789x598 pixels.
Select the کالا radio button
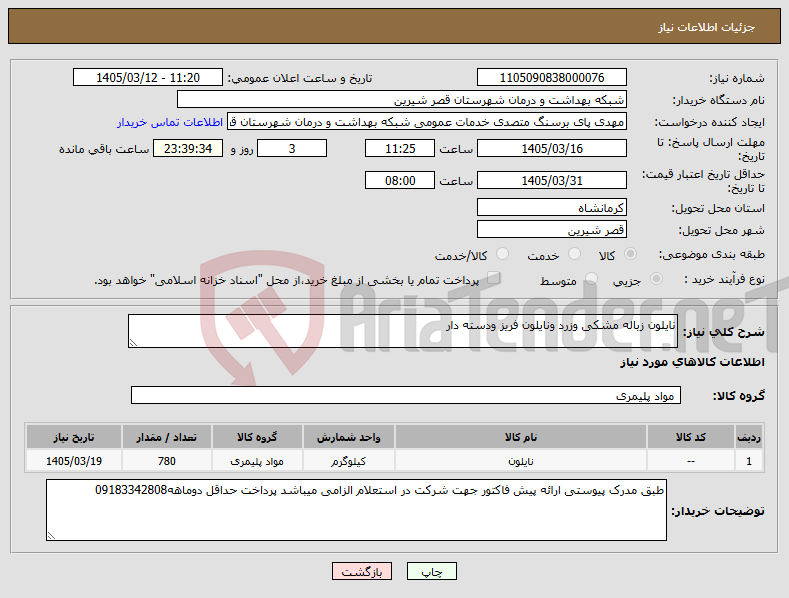pos(630,254)
